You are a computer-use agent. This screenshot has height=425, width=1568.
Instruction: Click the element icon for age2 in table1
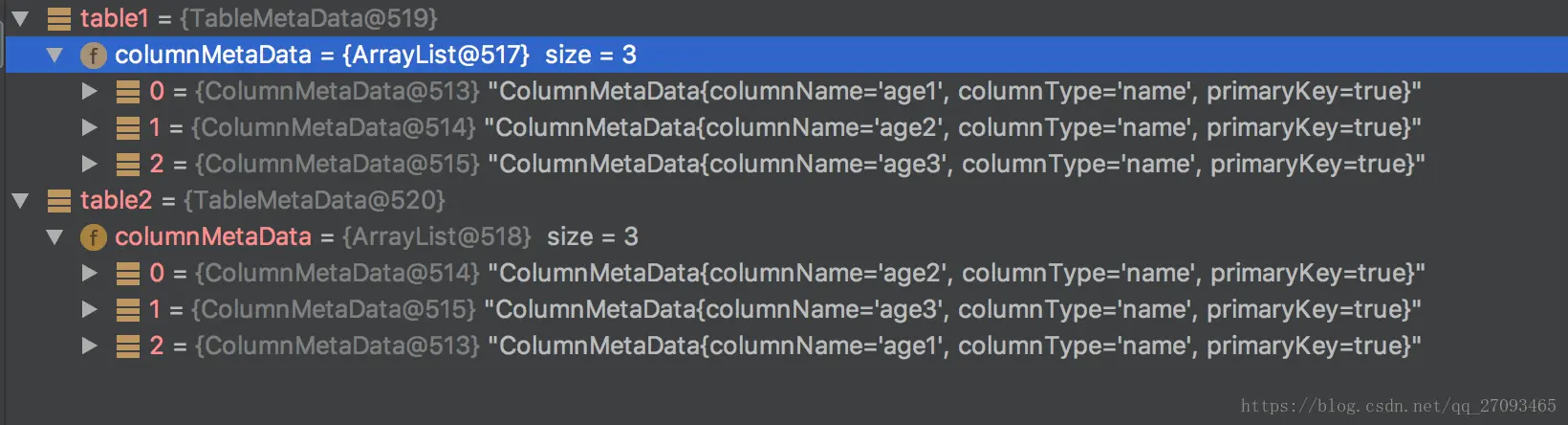click(127, 128)
